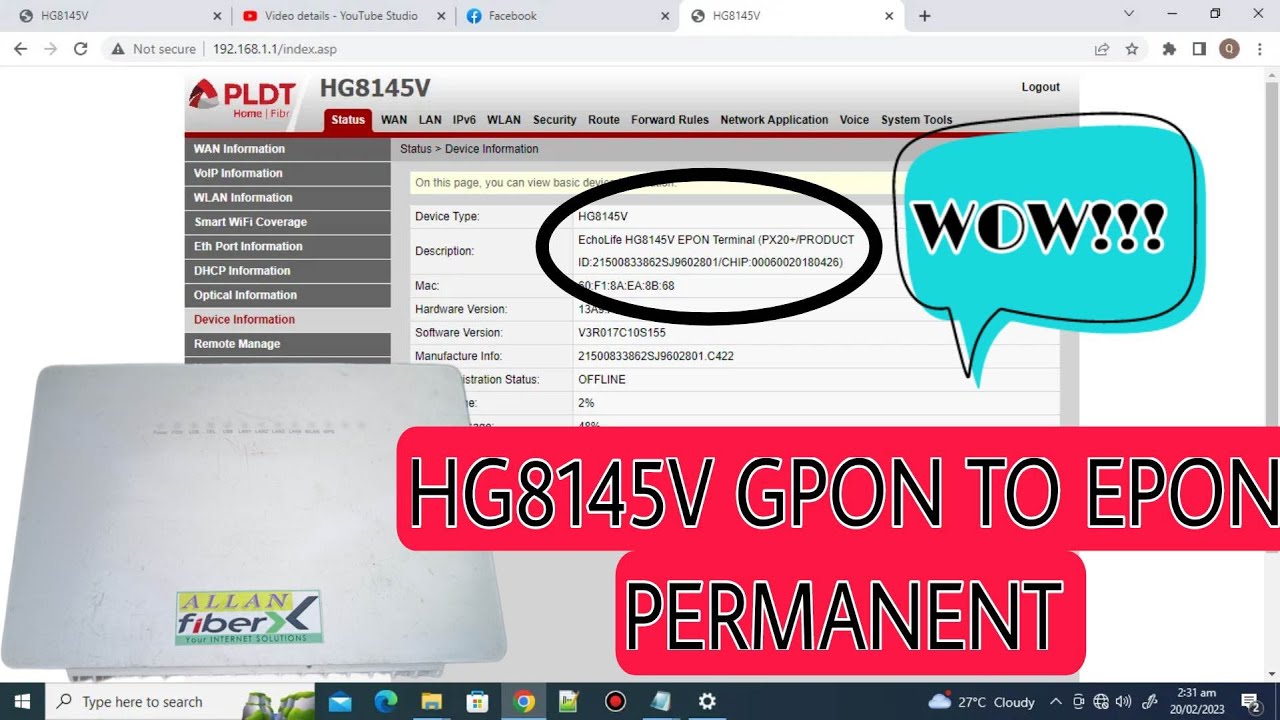
Task: Open Optical Information in sidebar
Action: 288,295
